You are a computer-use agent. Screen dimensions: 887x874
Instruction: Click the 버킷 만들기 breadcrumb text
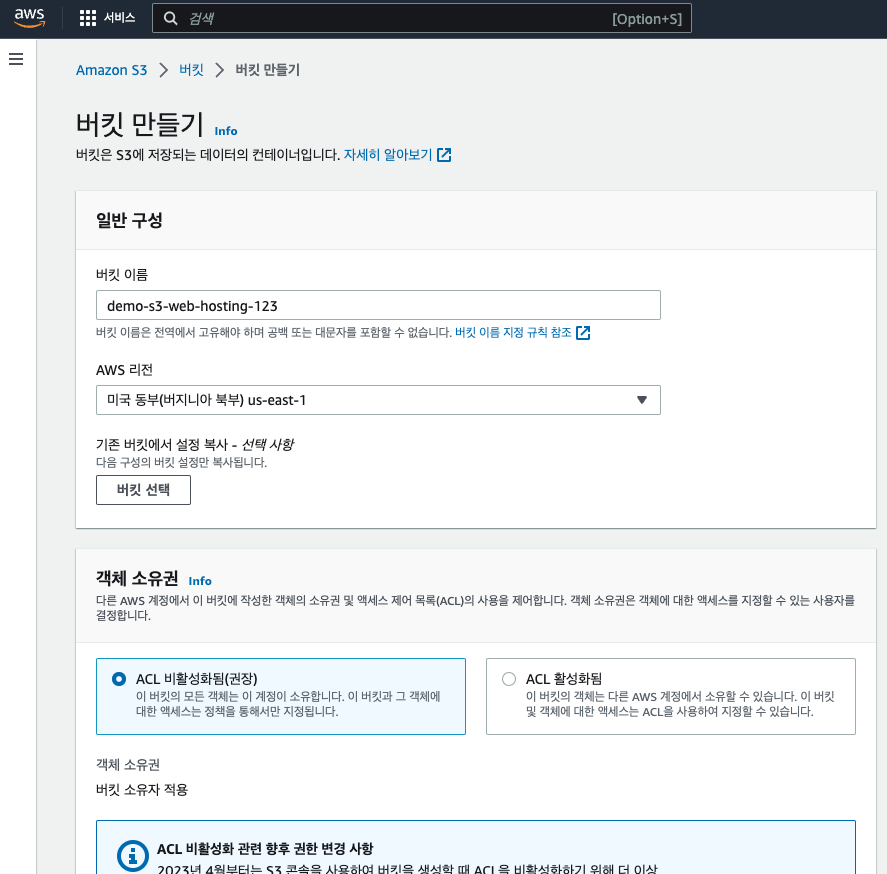click(268, 70)
